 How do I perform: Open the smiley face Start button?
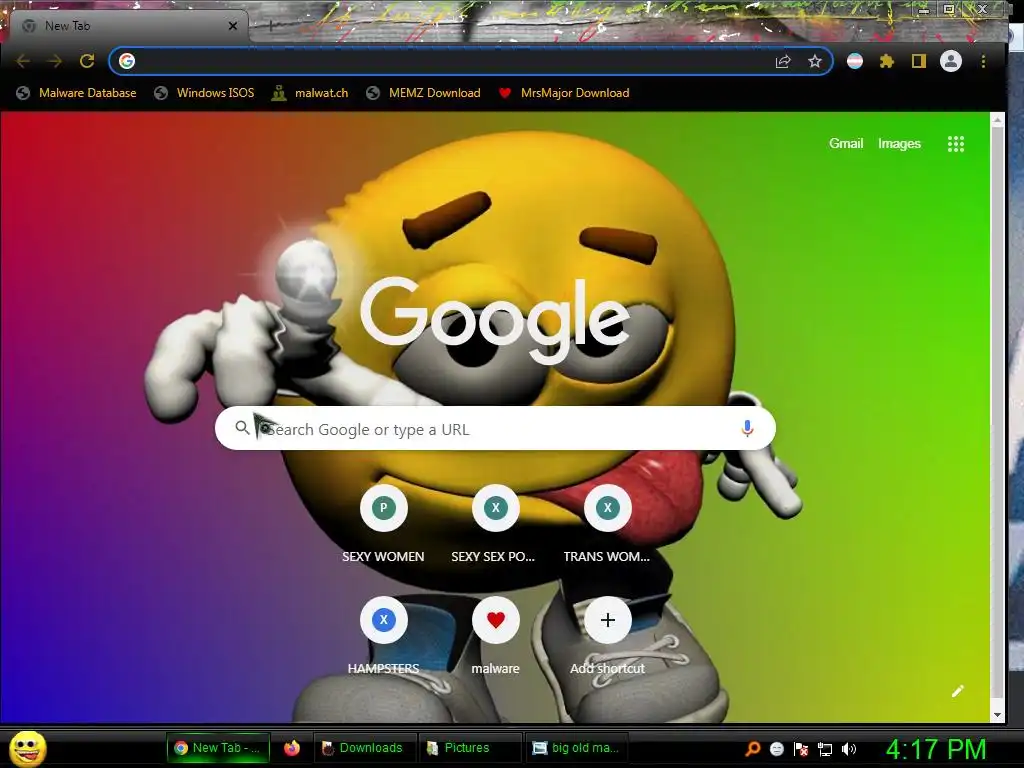28,749
